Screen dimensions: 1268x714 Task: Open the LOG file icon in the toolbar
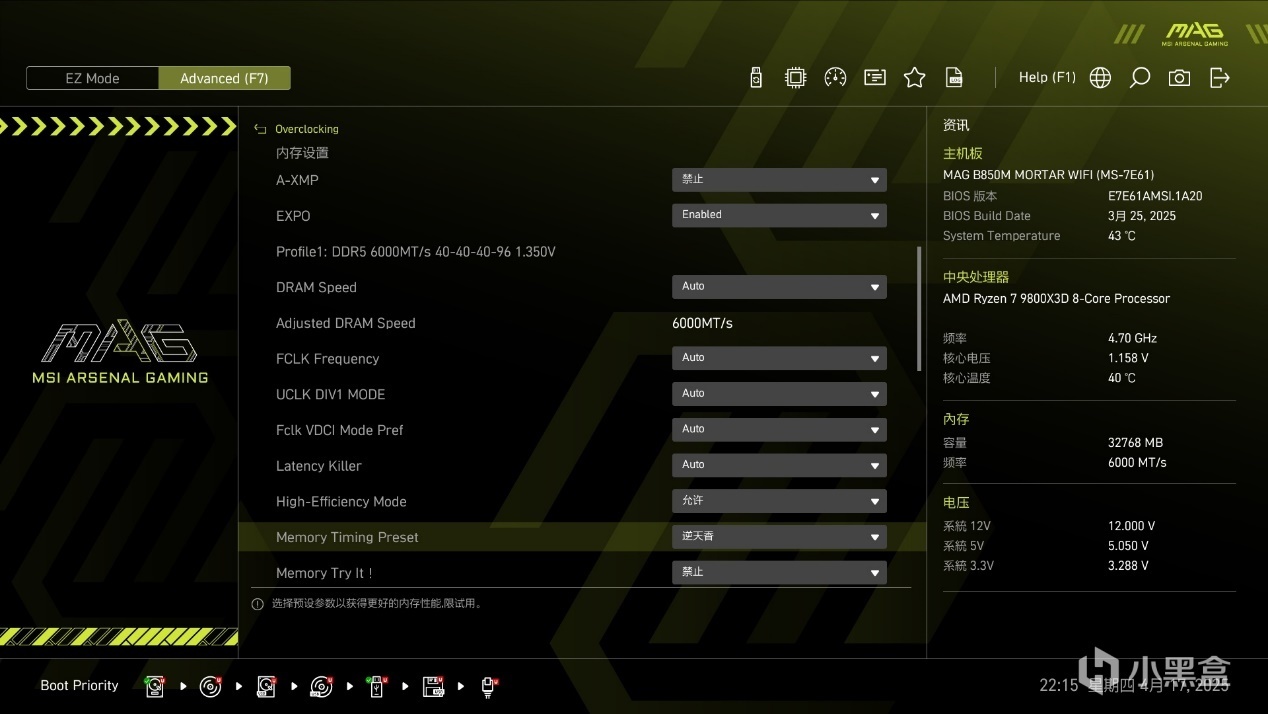pos(955,77)
